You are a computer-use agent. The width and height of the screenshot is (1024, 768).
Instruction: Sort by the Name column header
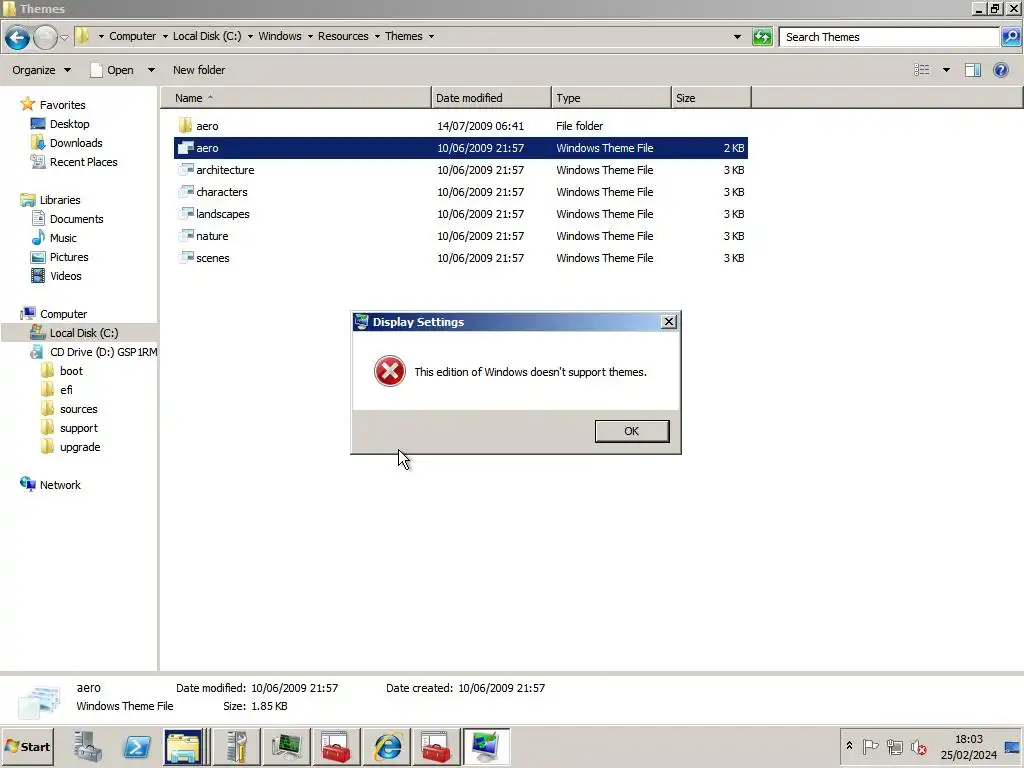296,98
